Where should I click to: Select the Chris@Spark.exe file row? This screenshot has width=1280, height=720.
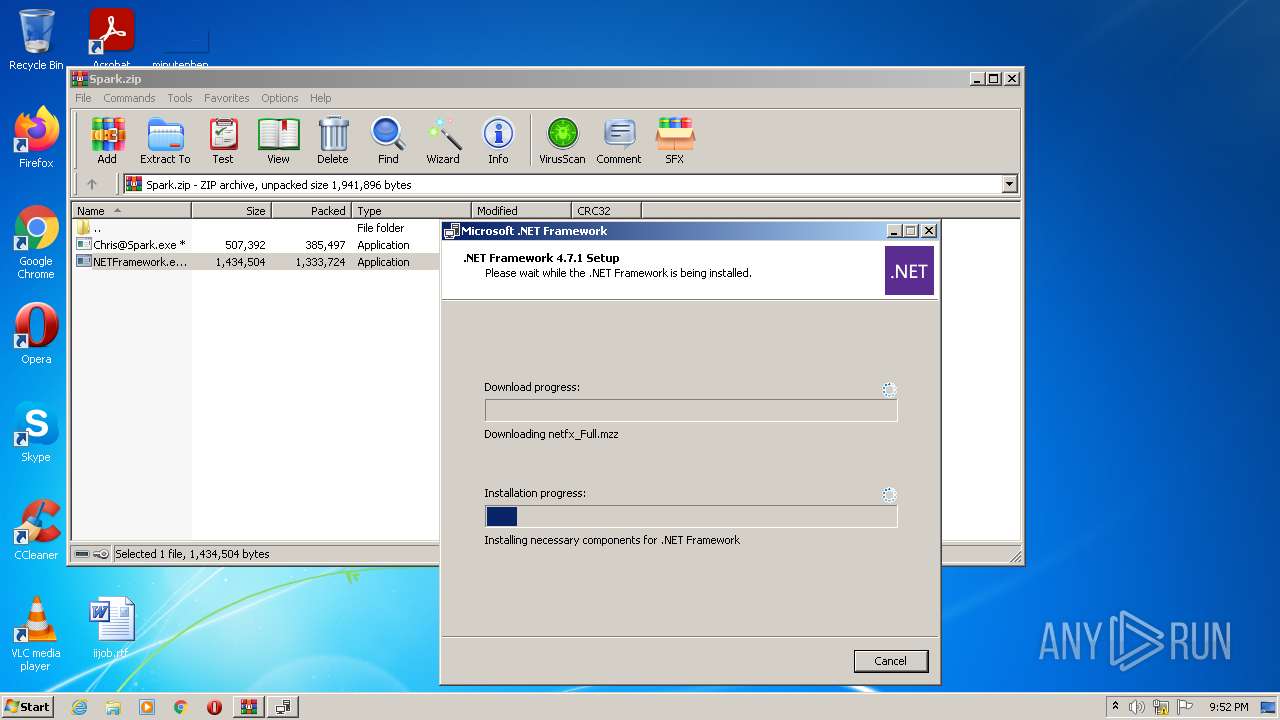pyautogui.click(x=256, y=245)
